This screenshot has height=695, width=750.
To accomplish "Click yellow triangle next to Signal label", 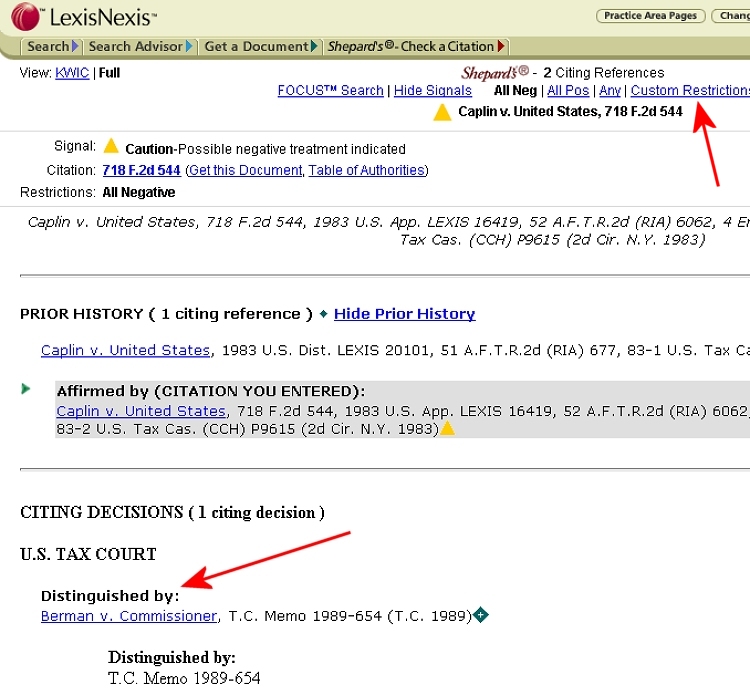I will click(x=111, y=146).
